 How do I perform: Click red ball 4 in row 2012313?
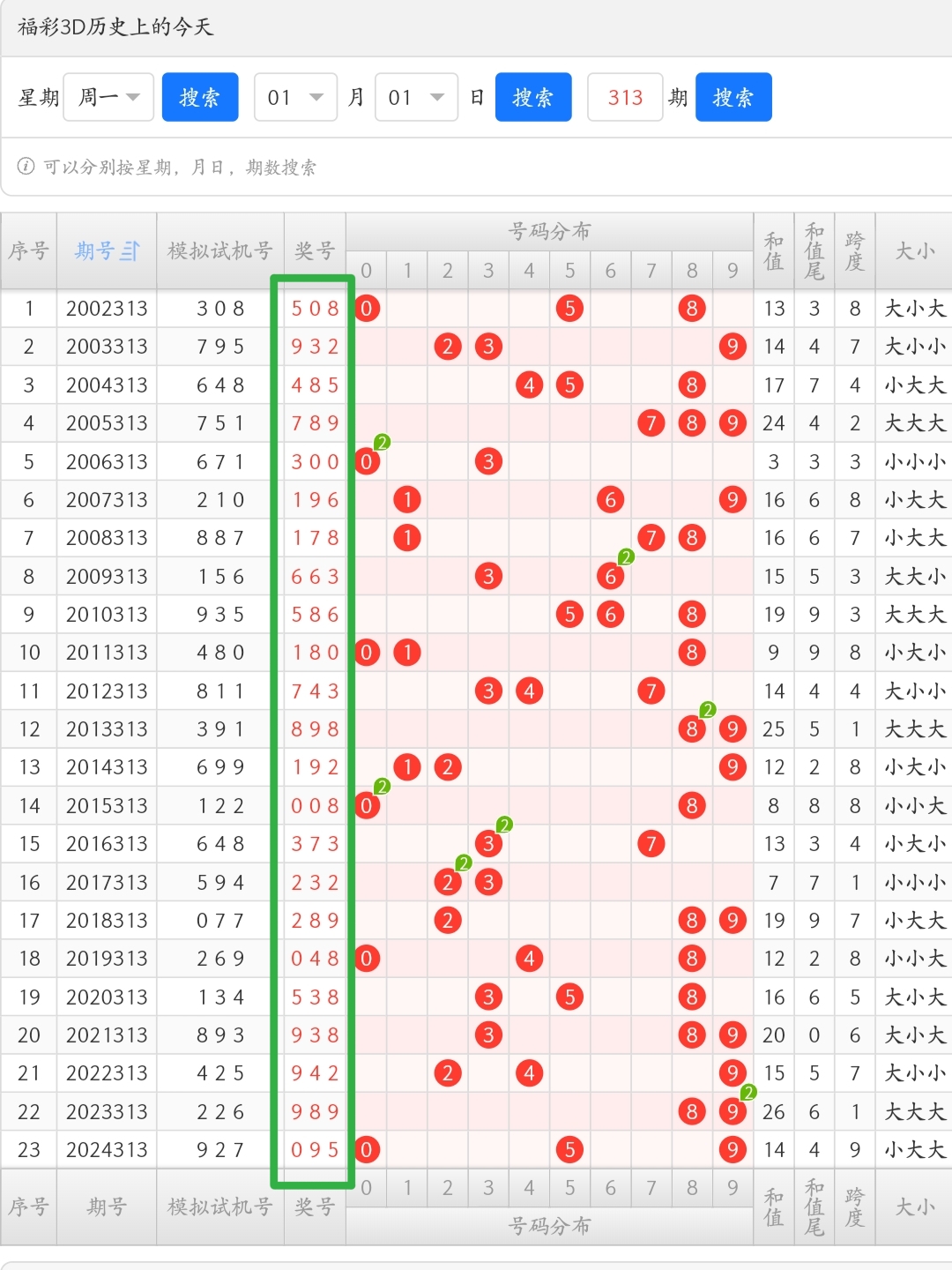[529, 691]
